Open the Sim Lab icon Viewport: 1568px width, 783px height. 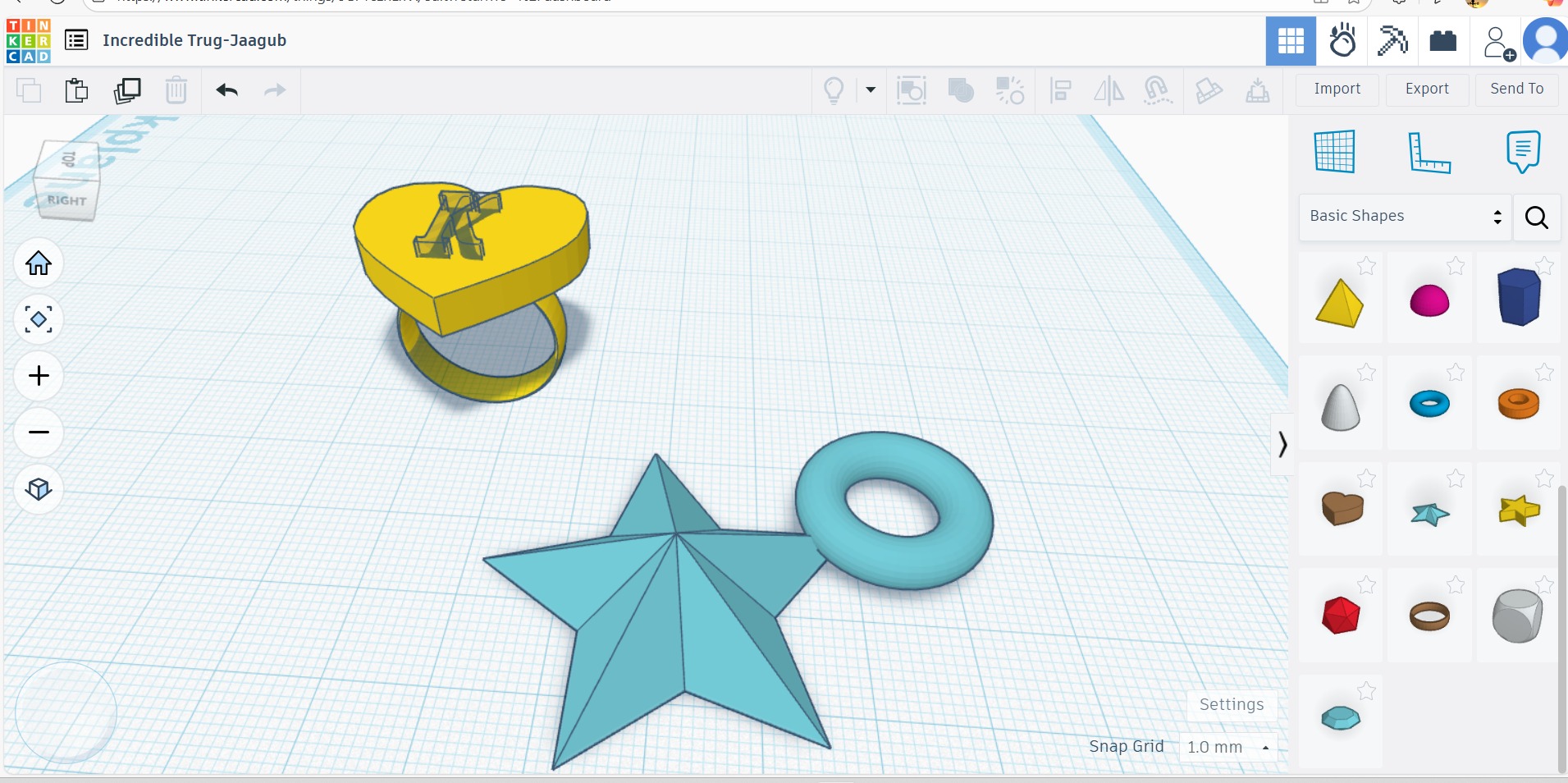pos(1342,40)
